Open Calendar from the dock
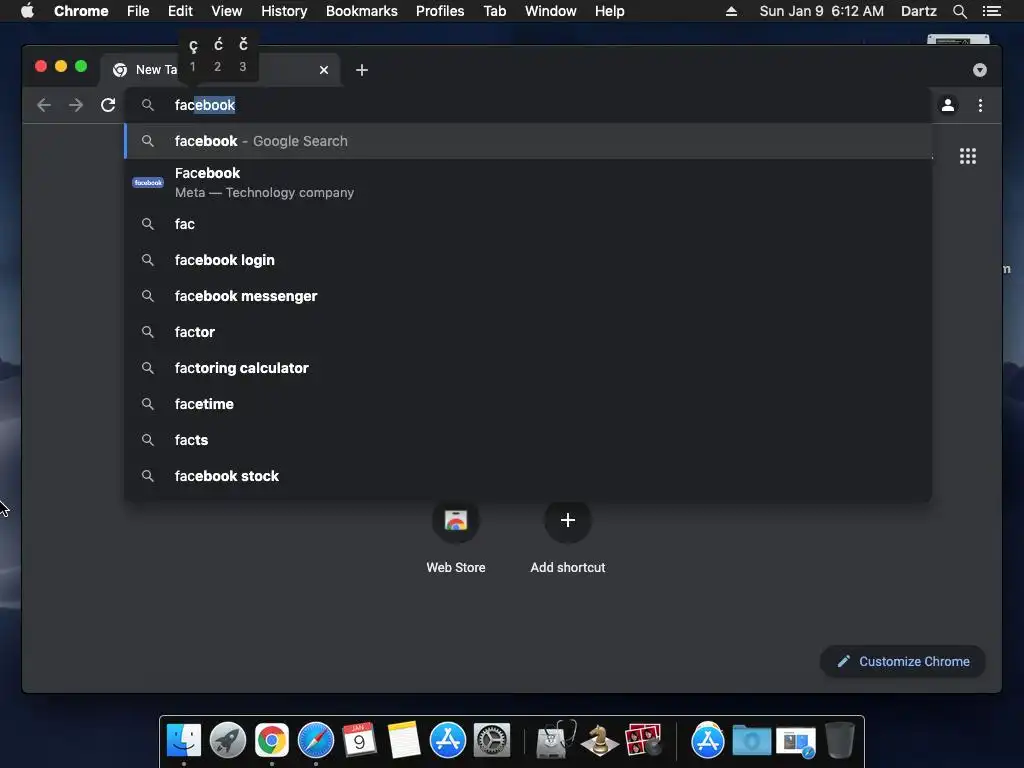The width and height of the screenshot is (1024, 768). (x=359, y=741)
